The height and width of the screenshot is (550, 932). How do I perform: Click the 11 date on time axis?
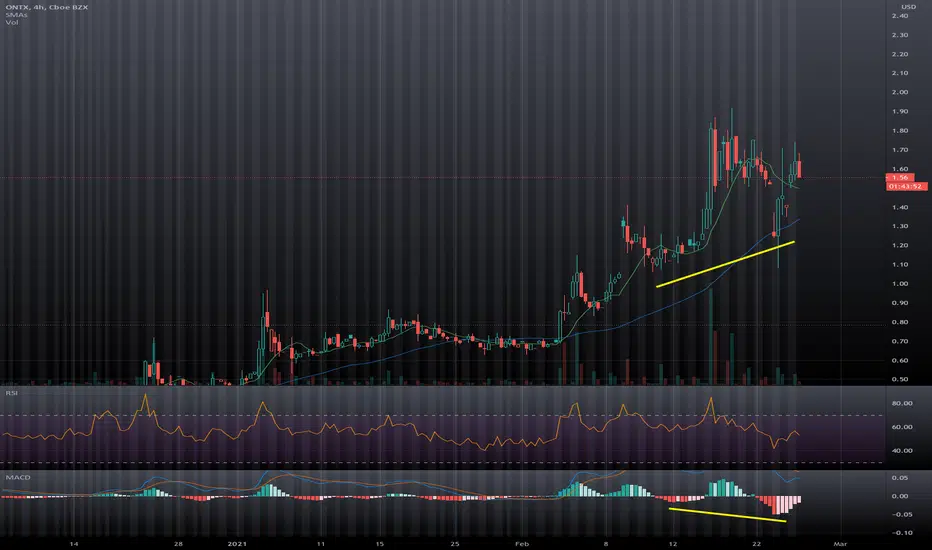click(320, 543)
